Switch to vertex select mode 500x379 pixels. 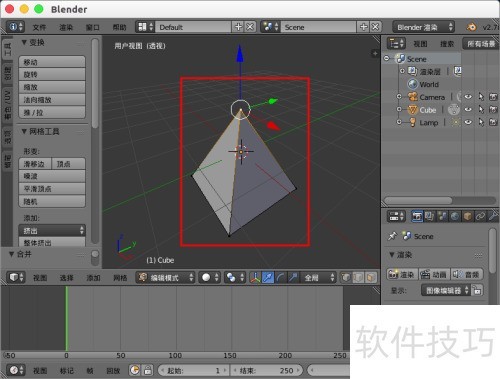[346, 277]
